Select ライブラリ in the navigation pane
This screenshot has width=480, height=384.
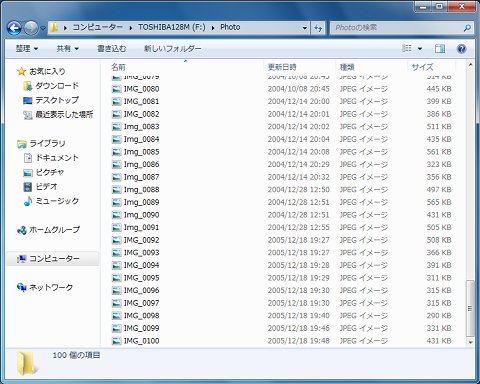point(47,144)
